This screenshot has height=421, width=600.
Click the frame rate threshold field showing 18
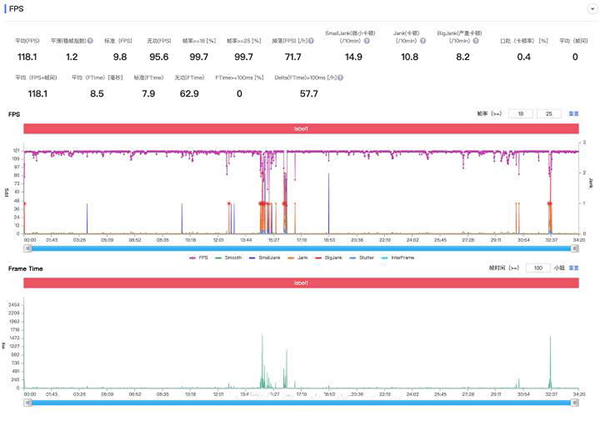pos(520,114)
